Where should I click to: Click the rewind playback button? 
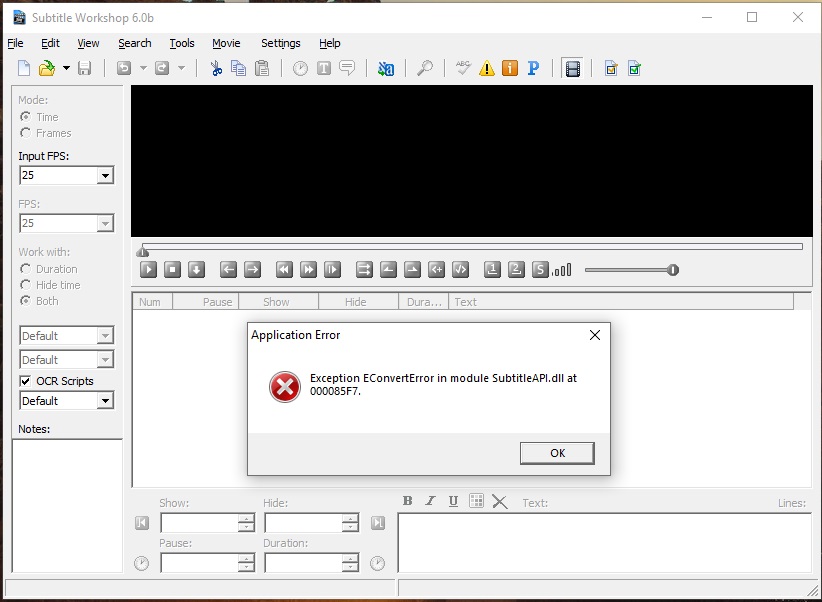[x=284, y=270]
